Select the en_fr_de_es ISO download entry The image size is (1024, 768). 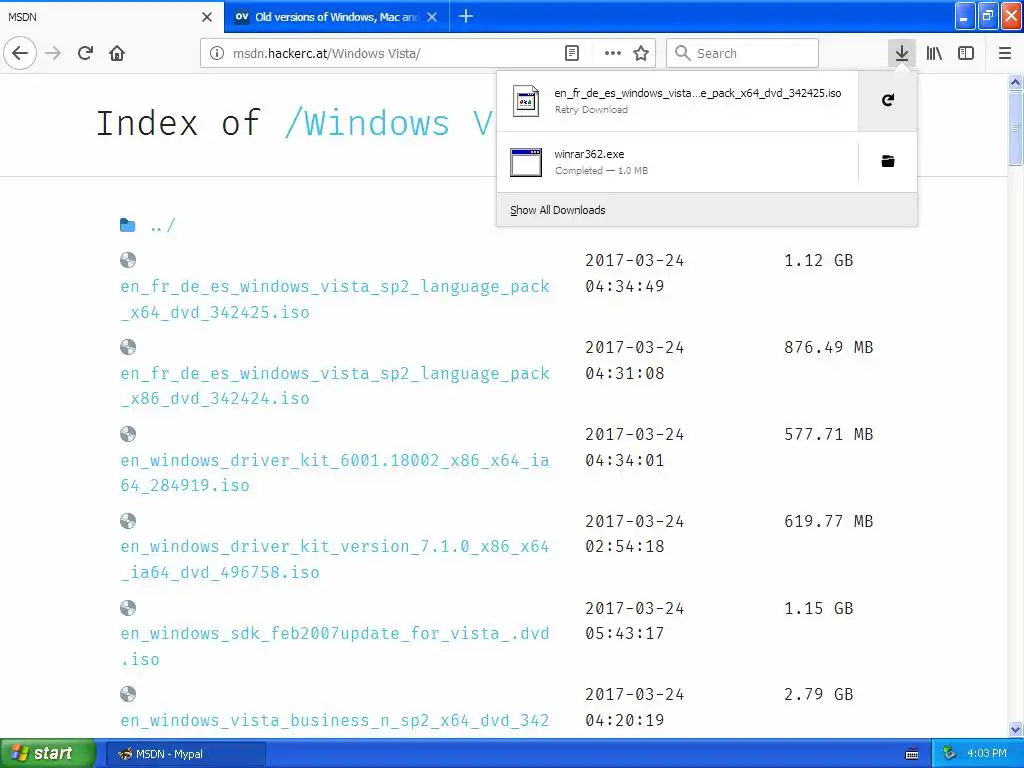point(678,101)
